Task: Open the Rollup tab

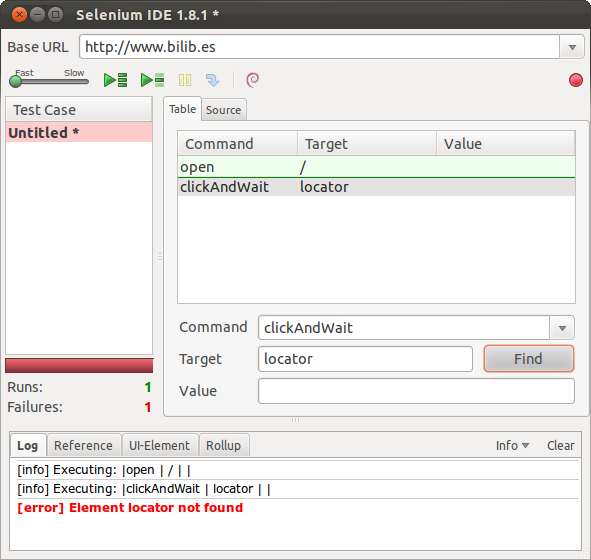Action: 224,445
